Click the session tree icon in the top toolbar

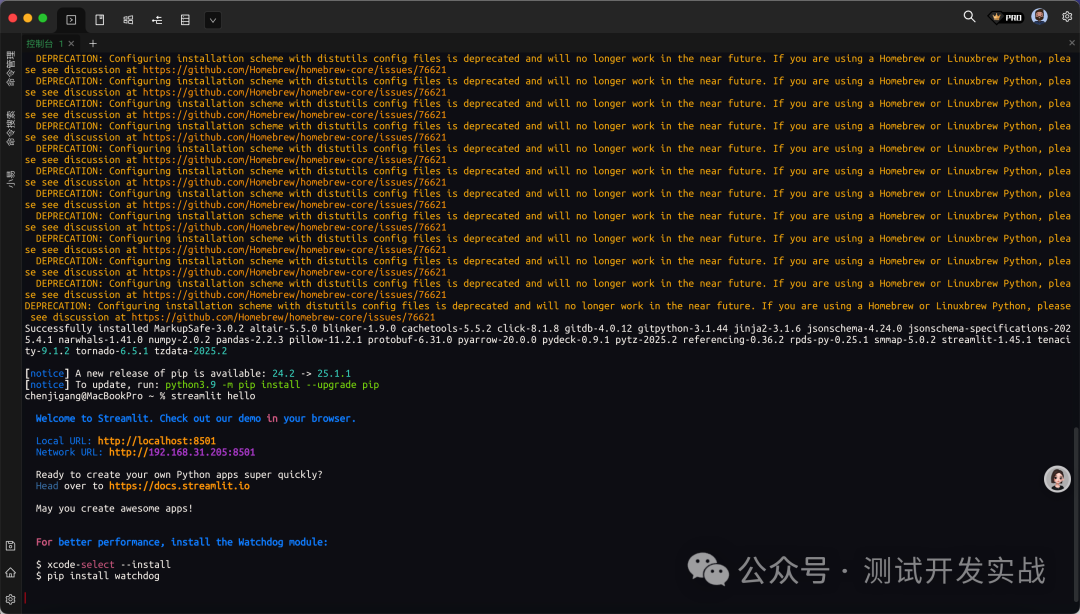[x=157, y=19]
